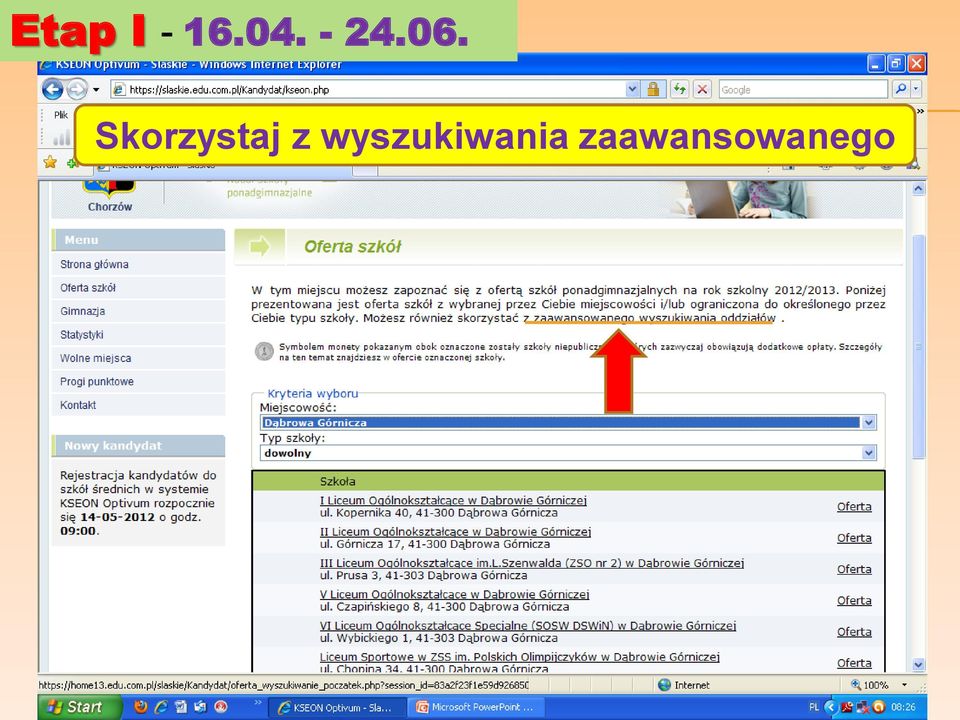Open Statystyki menu item
This screenshot has height=720, width=960.
click(x=81, y=334)
